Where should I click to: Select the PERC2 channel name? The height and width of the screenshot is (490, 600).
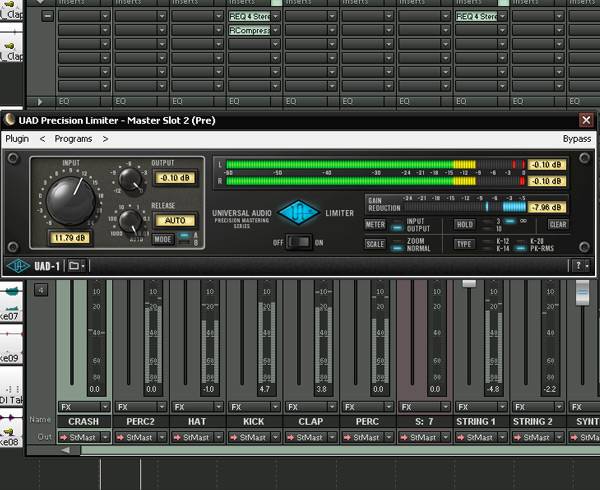click(140, 422)
